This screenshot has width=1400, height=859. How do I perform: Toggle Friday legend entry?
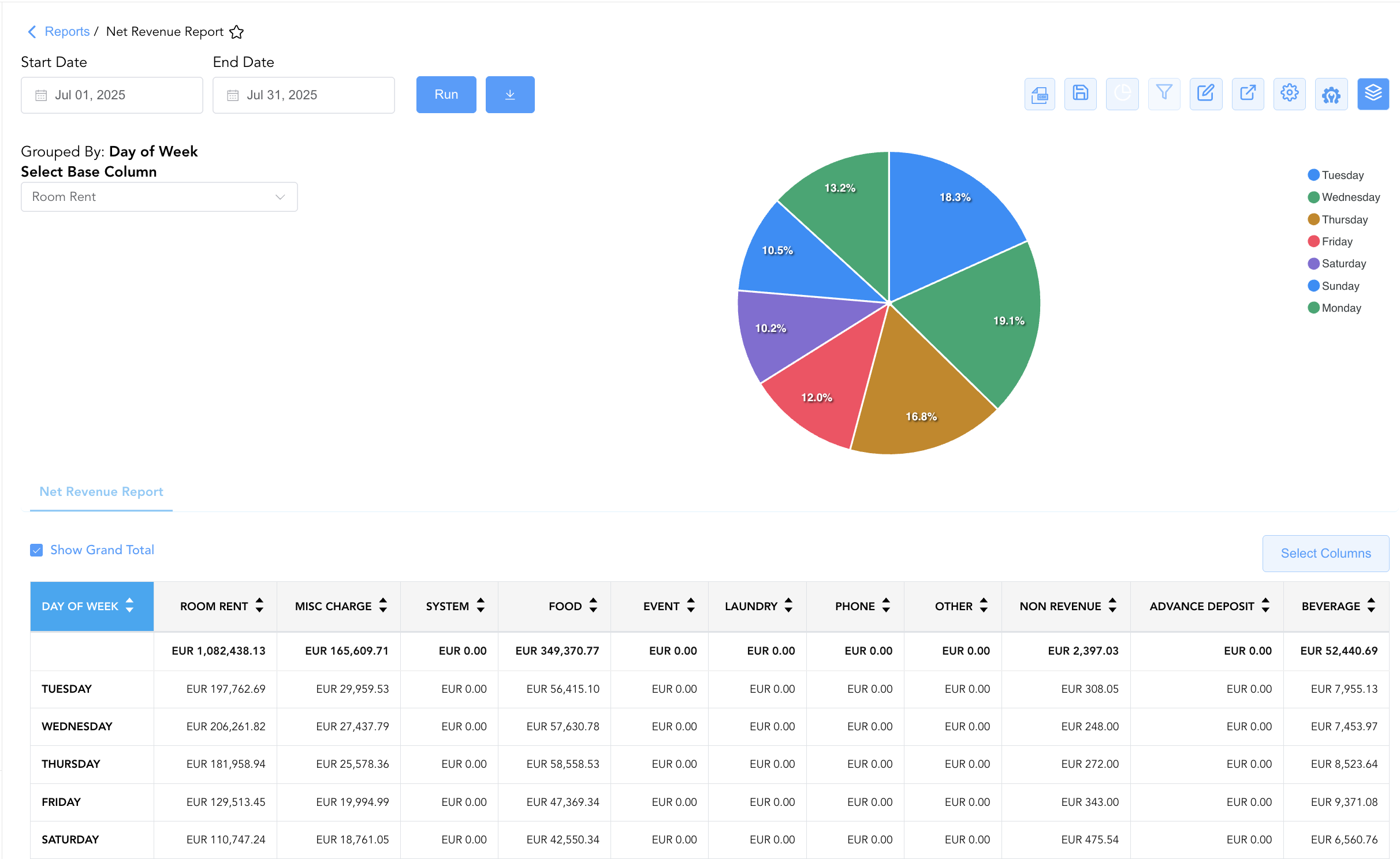click(1330, 241)
